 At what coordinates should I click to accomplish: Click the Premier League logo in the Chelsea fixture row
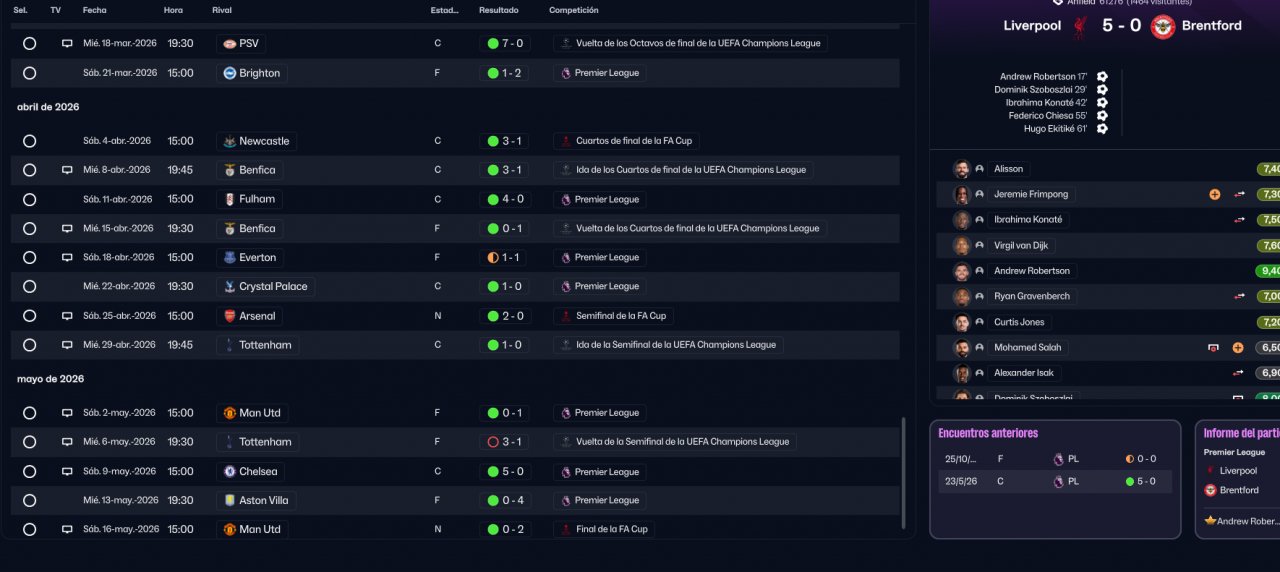tap(566, 472)
